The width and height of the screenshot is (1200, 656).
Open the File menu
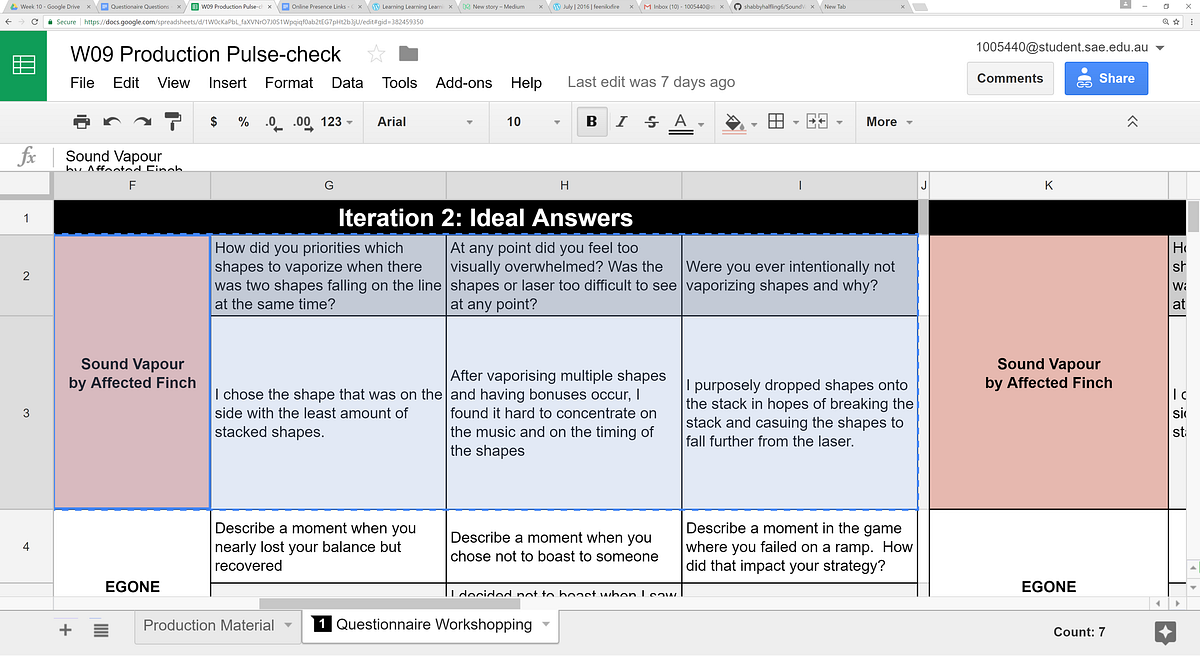(82, 83)
